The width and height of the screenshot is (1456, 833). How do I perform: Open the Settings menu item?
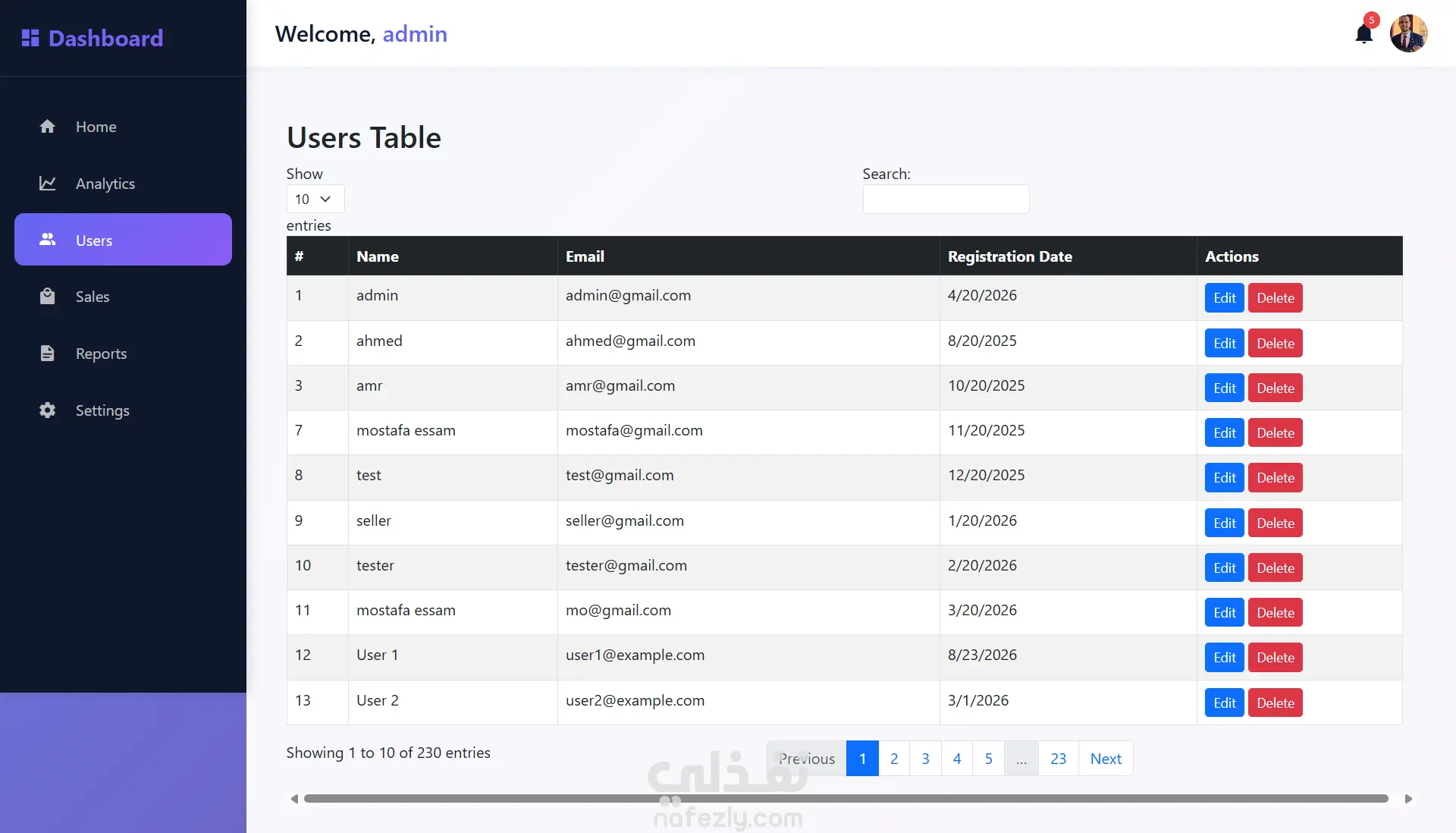tap(123, 410)
